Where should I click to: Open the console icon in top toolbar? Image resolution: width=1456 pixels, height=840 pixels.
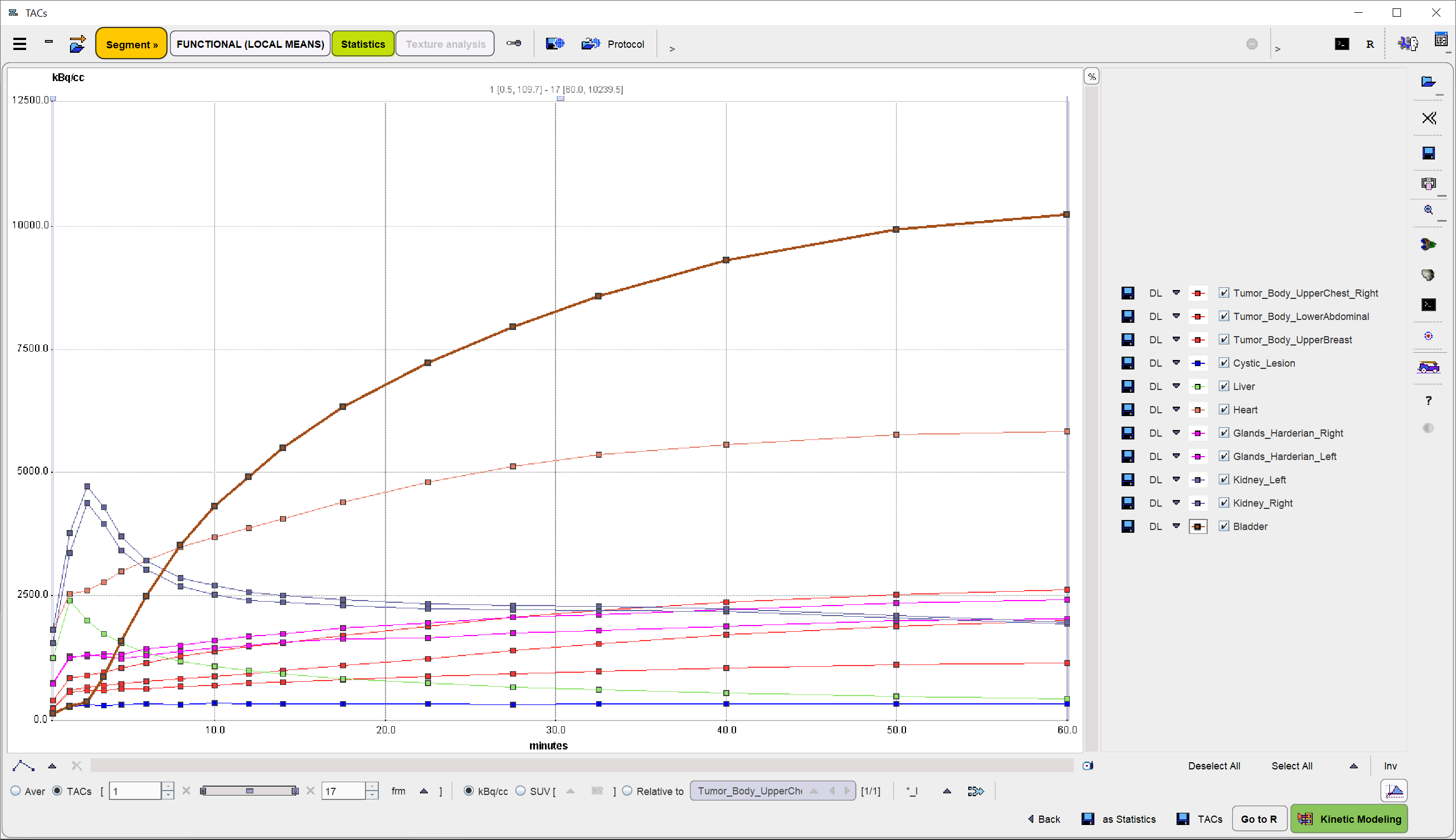(1342, 44)
